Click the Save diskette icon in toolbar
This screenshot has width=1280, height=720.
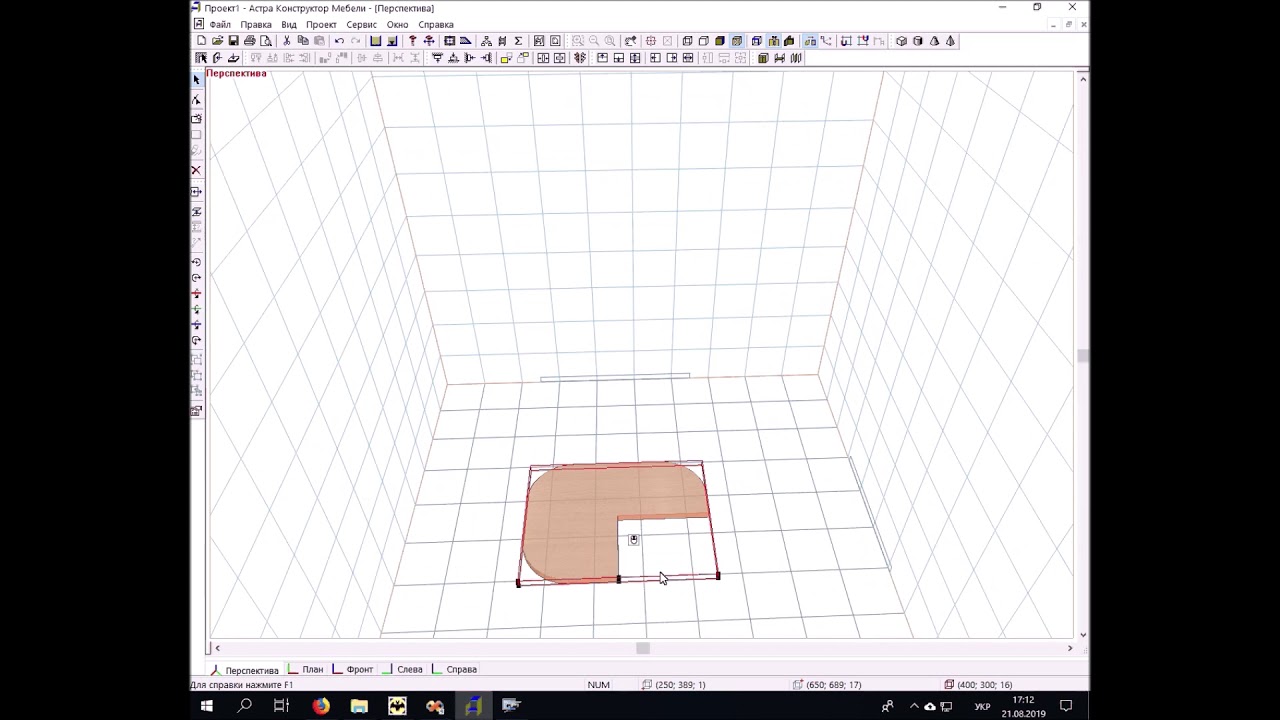pos(233,41)
